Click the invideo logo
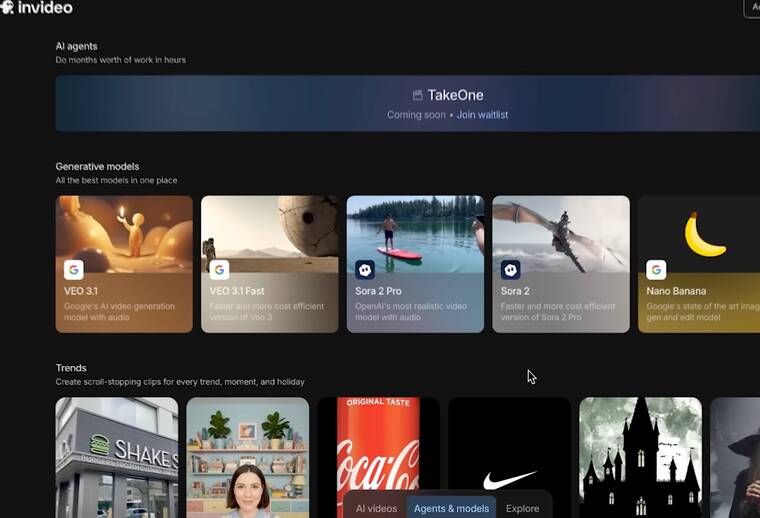760x518 pixels. click(36, 7)
